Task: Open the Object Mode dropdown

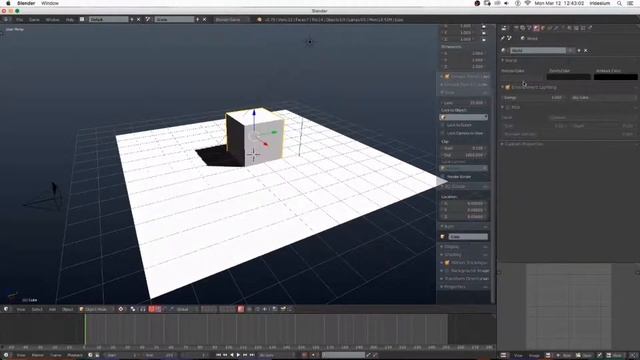Action: (96, 309)
